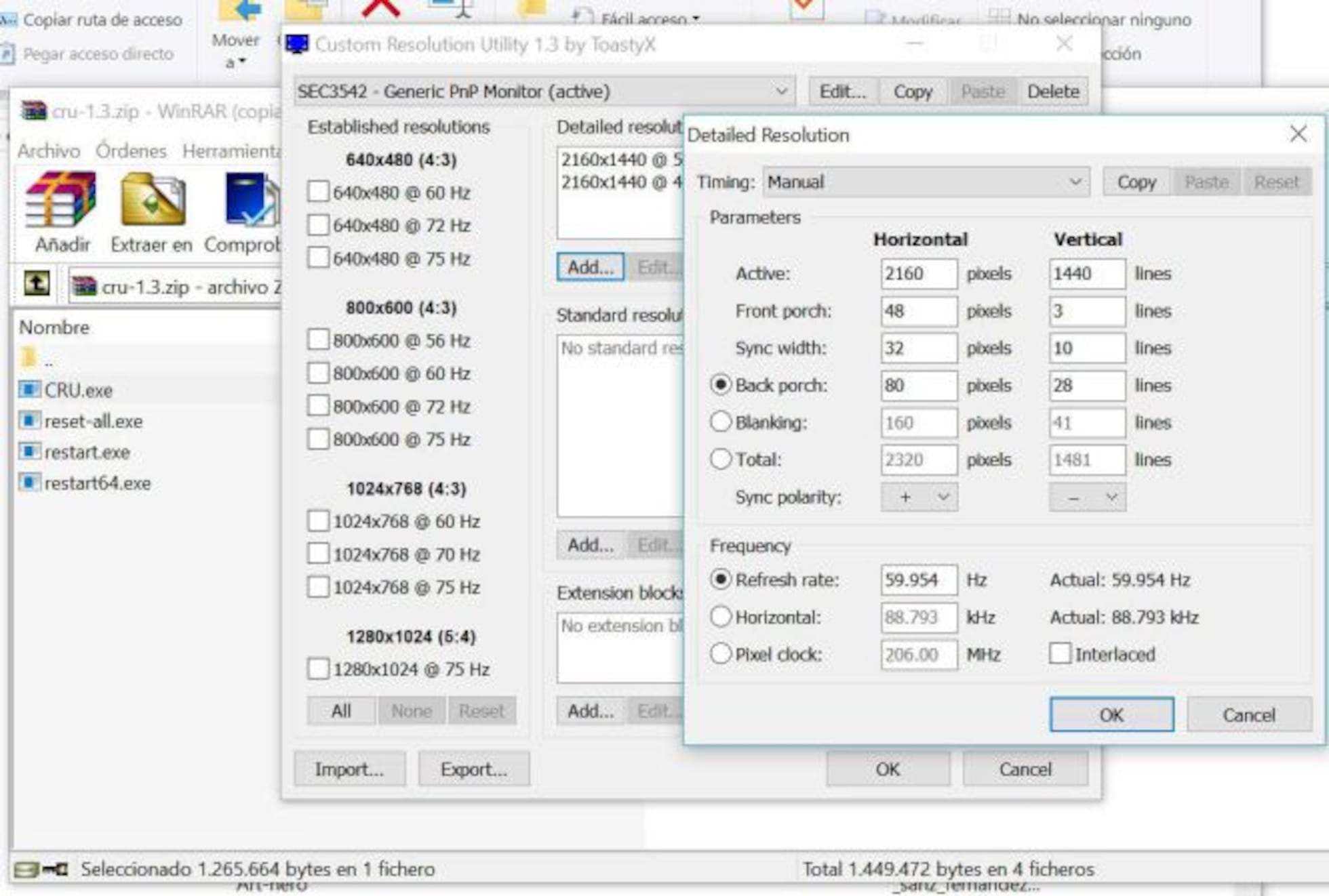1329x896 pixels.
Task: Select the CRU.exe file icon
Action: point(29,390)
